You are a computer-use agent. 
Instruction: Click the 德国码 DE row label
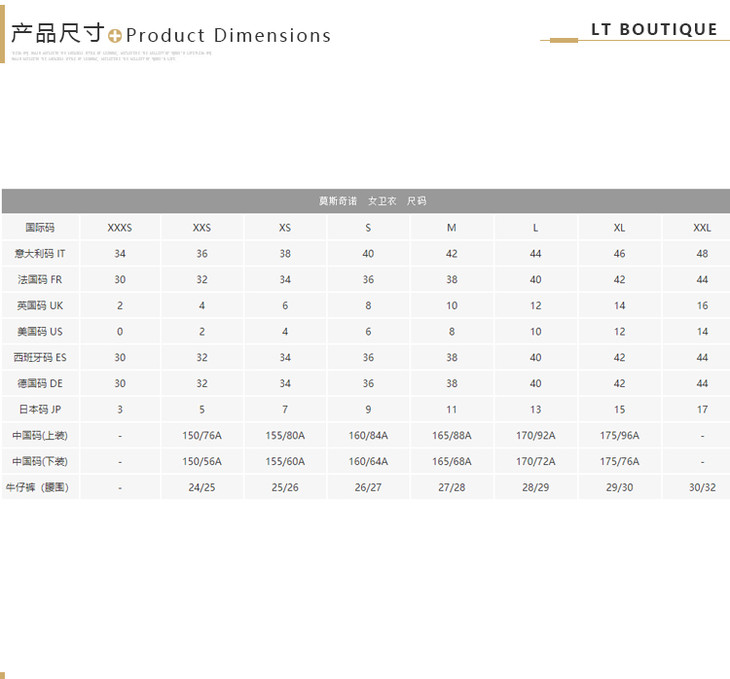(40, 384)
